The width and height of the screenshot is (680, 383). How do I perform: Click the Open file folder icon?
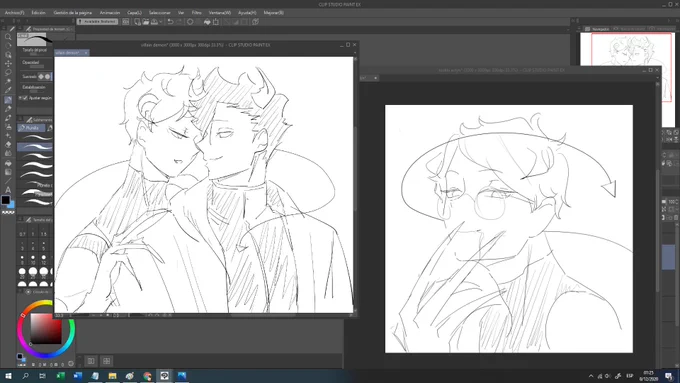coord(146,22)
